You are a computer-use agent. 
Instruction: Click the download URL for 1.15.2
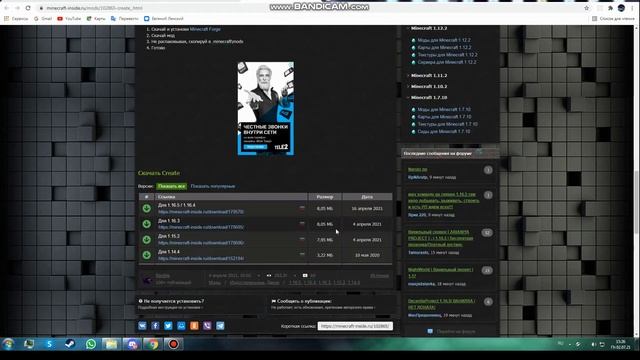click(x=201, y=243)
